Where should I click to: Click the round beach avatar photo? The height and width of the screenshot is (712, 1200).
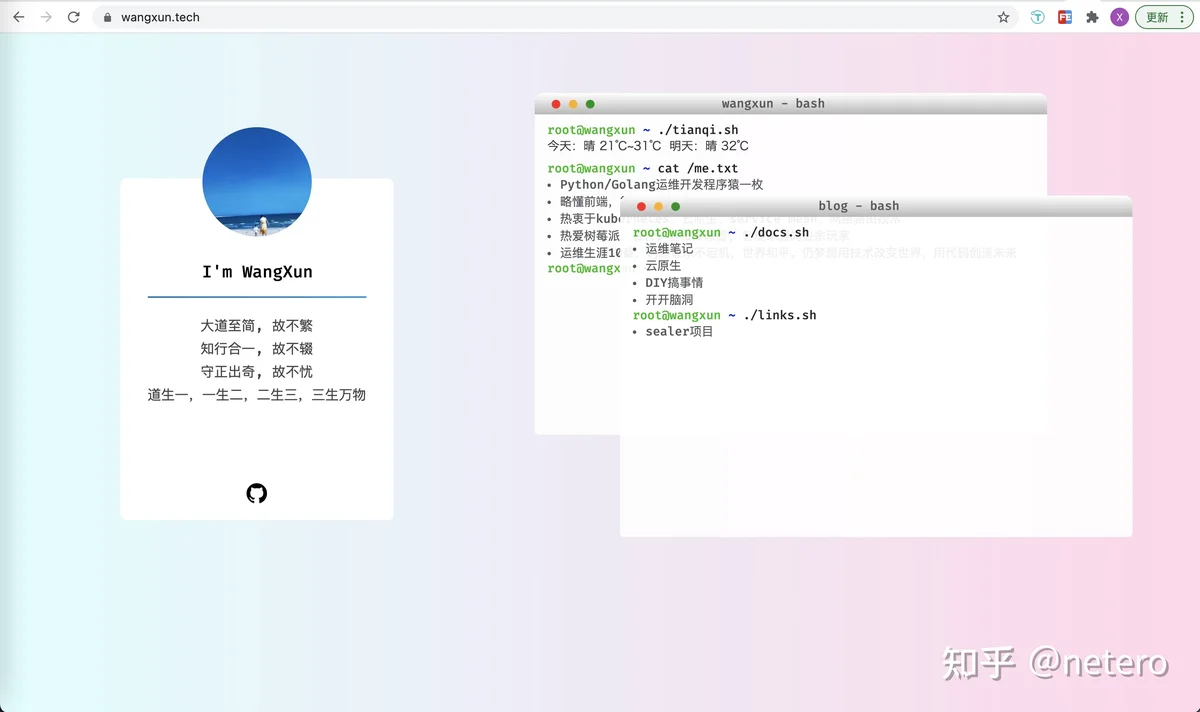(257, 182)
